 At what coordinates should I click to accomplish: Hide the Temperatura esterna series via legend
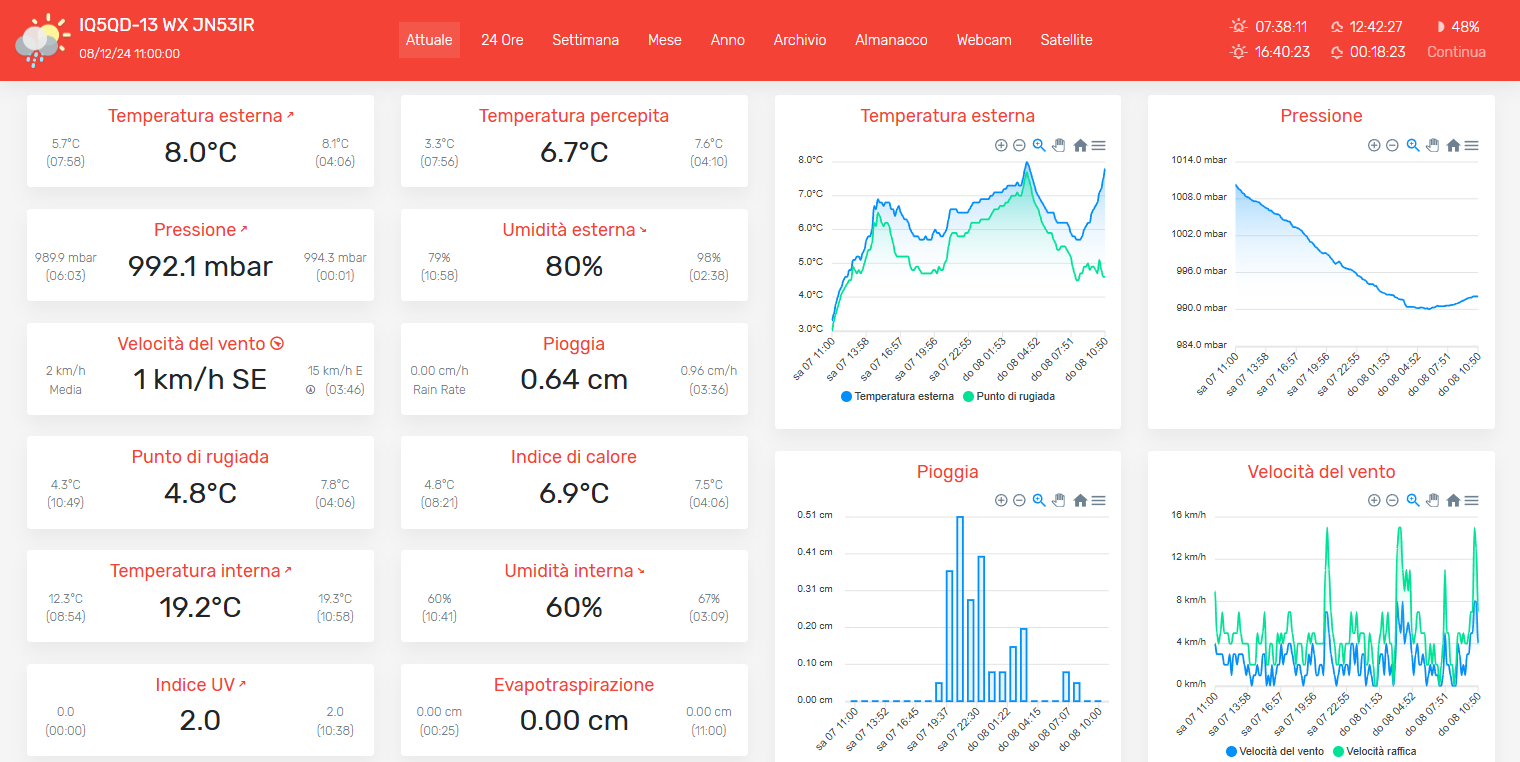pos(896,396)
